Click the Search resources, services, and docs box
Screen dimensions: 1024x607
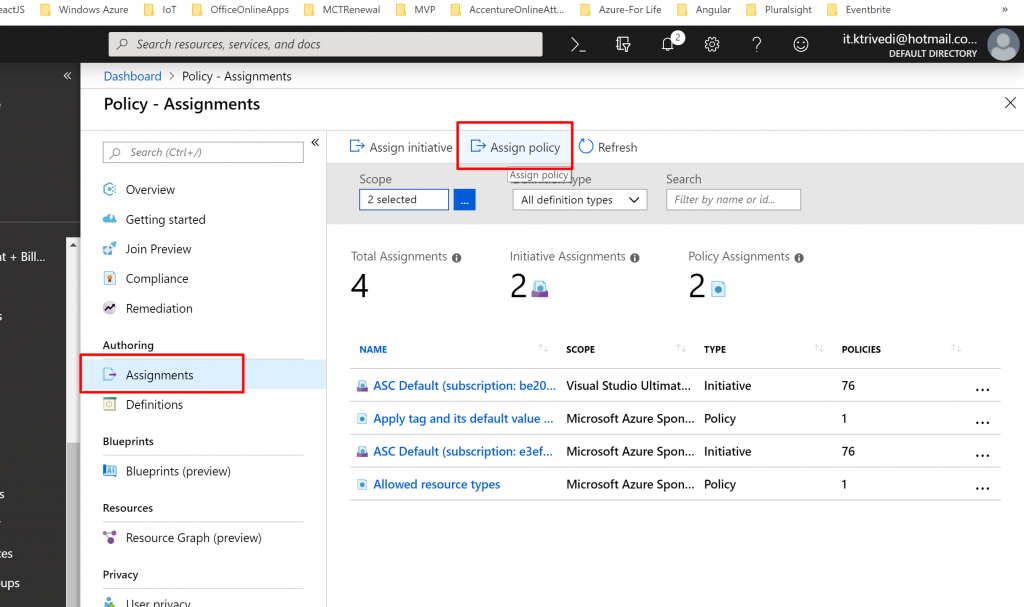tap(326, 44)
